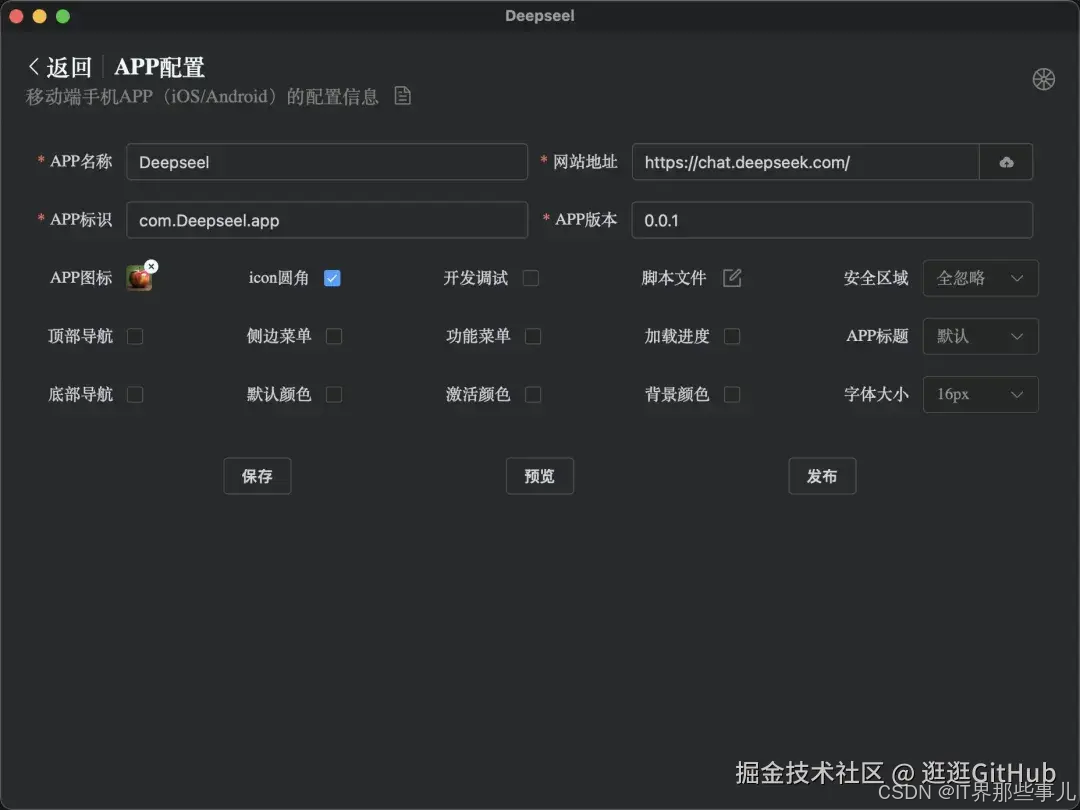Focus the APP版本 field showing 0.0.1
1080x810 pixels.
pos(832,220)
